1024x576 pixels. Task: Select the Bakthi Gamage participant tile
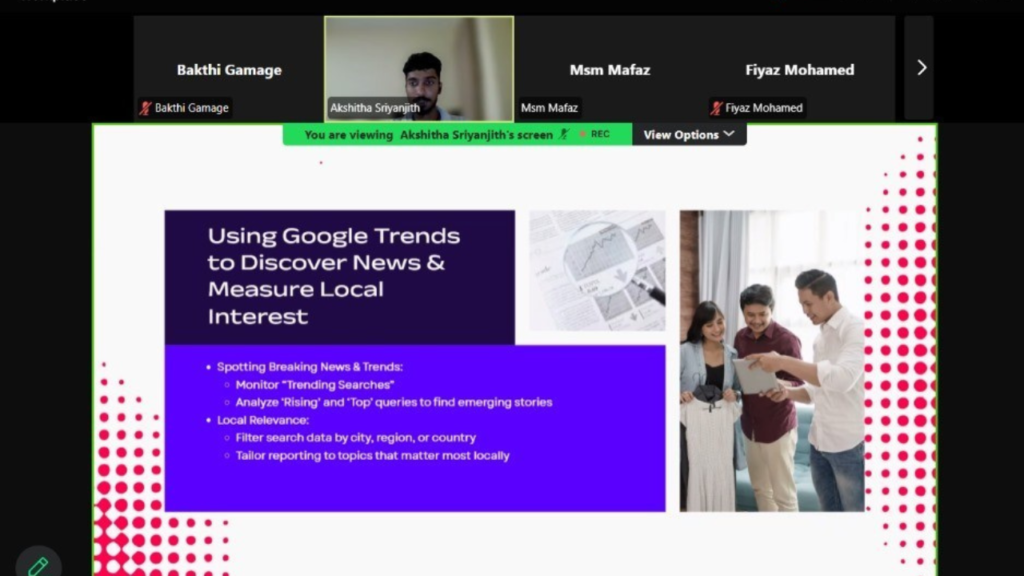(x=229, y=69)
